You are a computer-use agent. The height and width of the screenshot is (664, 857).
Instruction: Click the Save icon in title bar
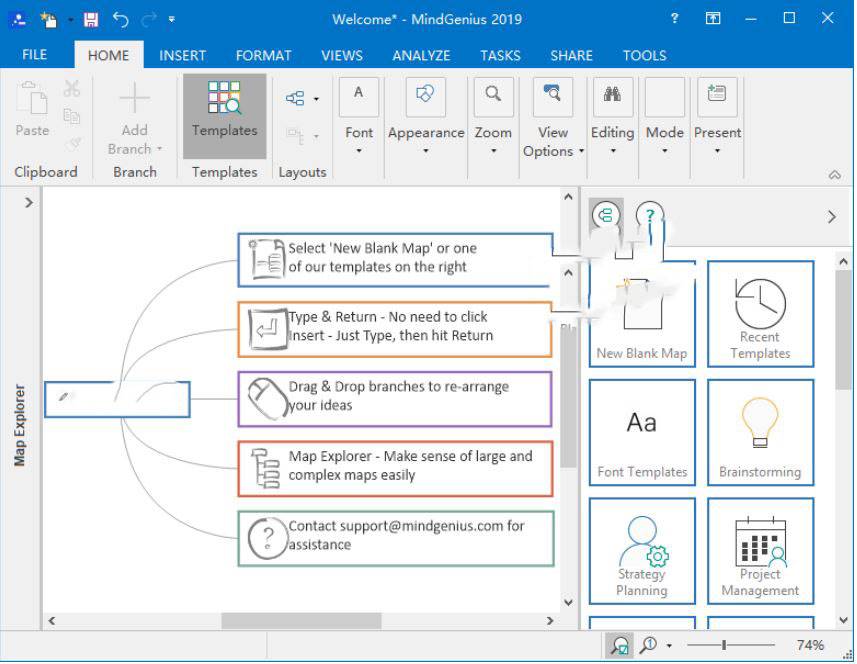[x=91, y=20]
